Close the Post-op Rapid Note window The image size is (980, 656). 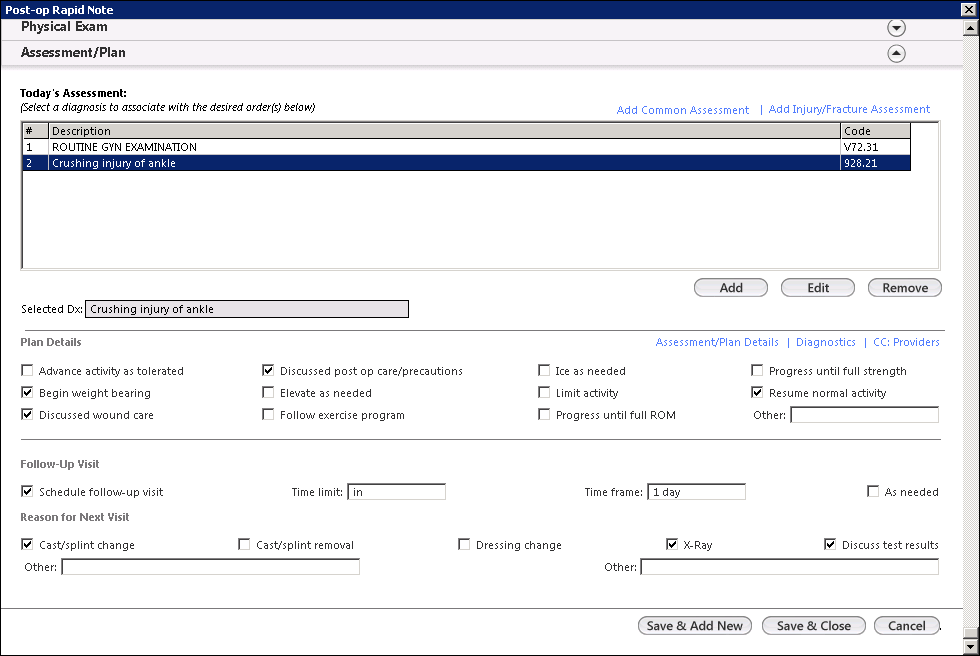(x=968, y=9)
